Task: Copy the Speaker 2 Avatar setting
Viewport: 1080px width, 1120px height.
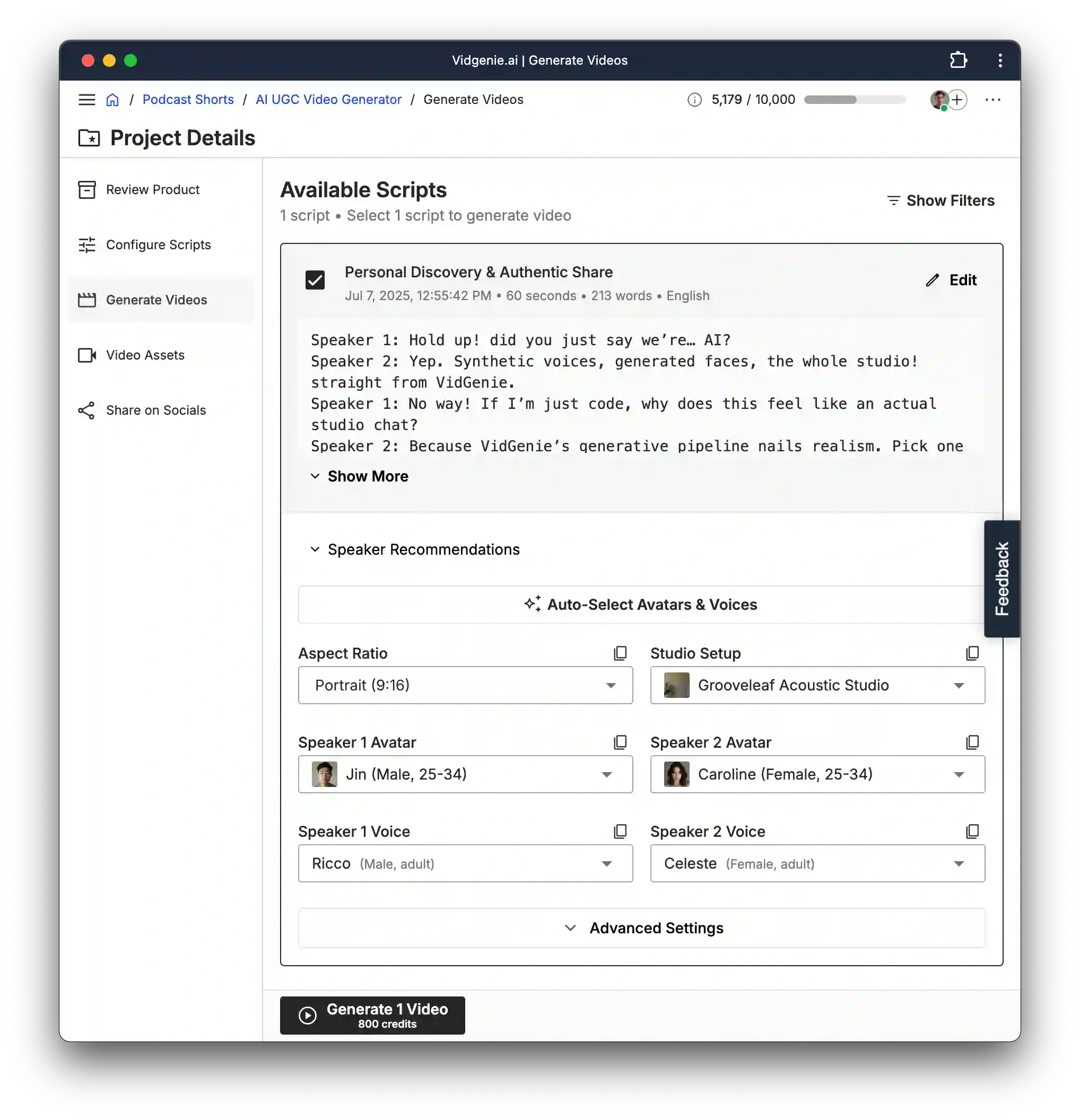Action: (x=972, y=742)
